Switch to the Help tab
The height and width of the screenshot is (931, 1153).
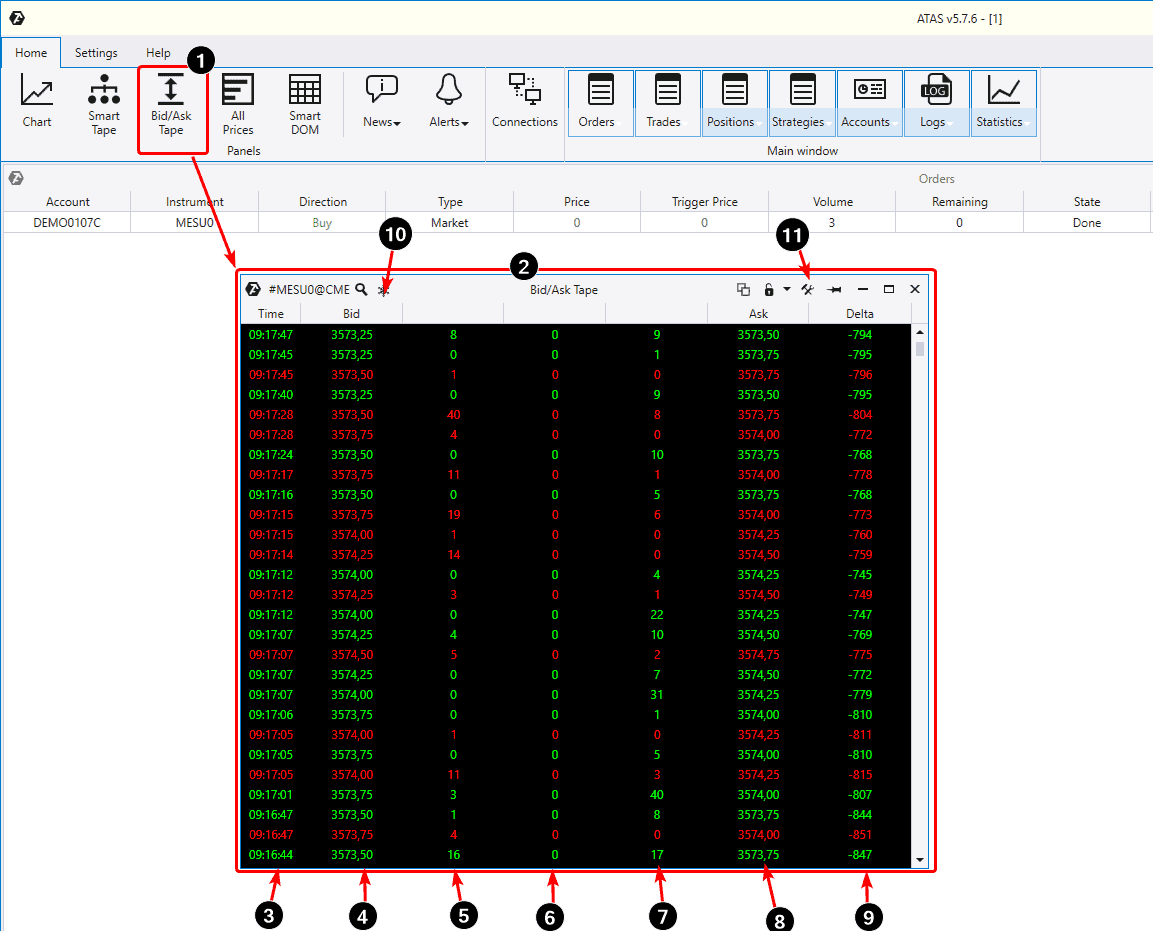[158, 53]
